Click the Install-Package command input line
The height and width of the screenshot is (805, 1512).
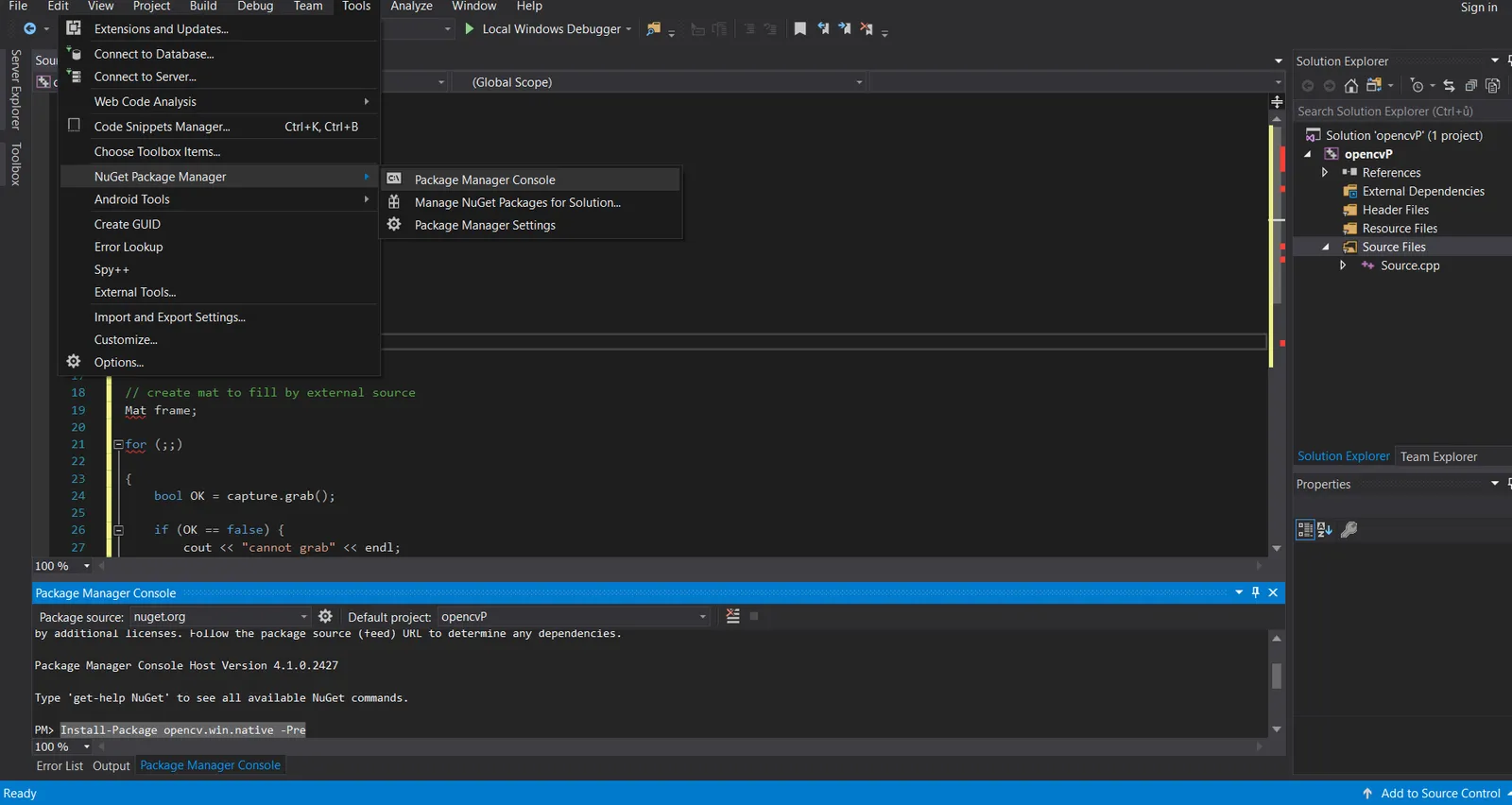tap(183, 730)
